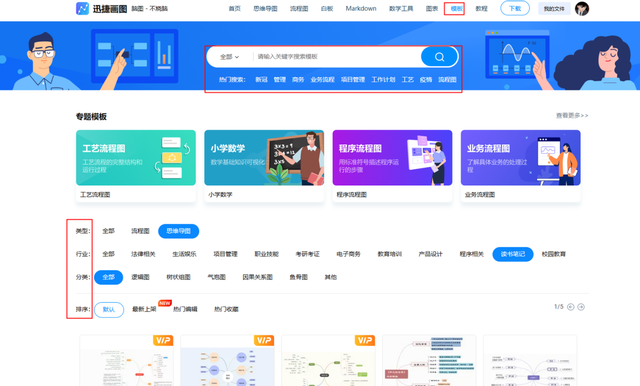This screenshot has height=386, width=640.
Task: Click the 查看更多>> link
Action: (x=572, y=116)
